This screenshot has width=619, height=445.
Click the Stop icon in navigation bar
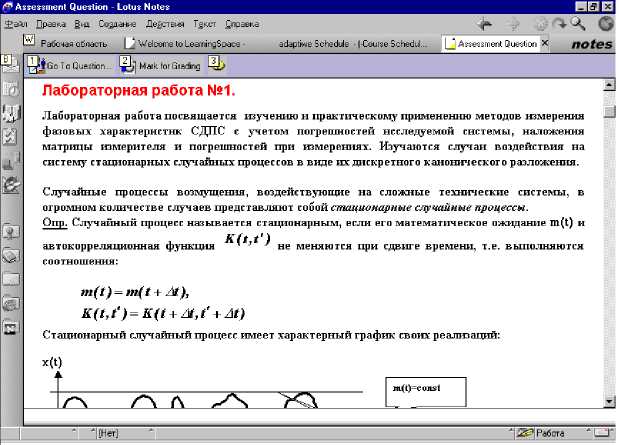click(x=541, y=24)
